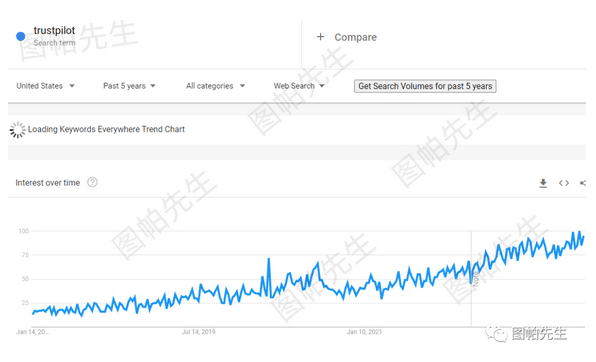Download the Interest over time data

click(543, 183)
